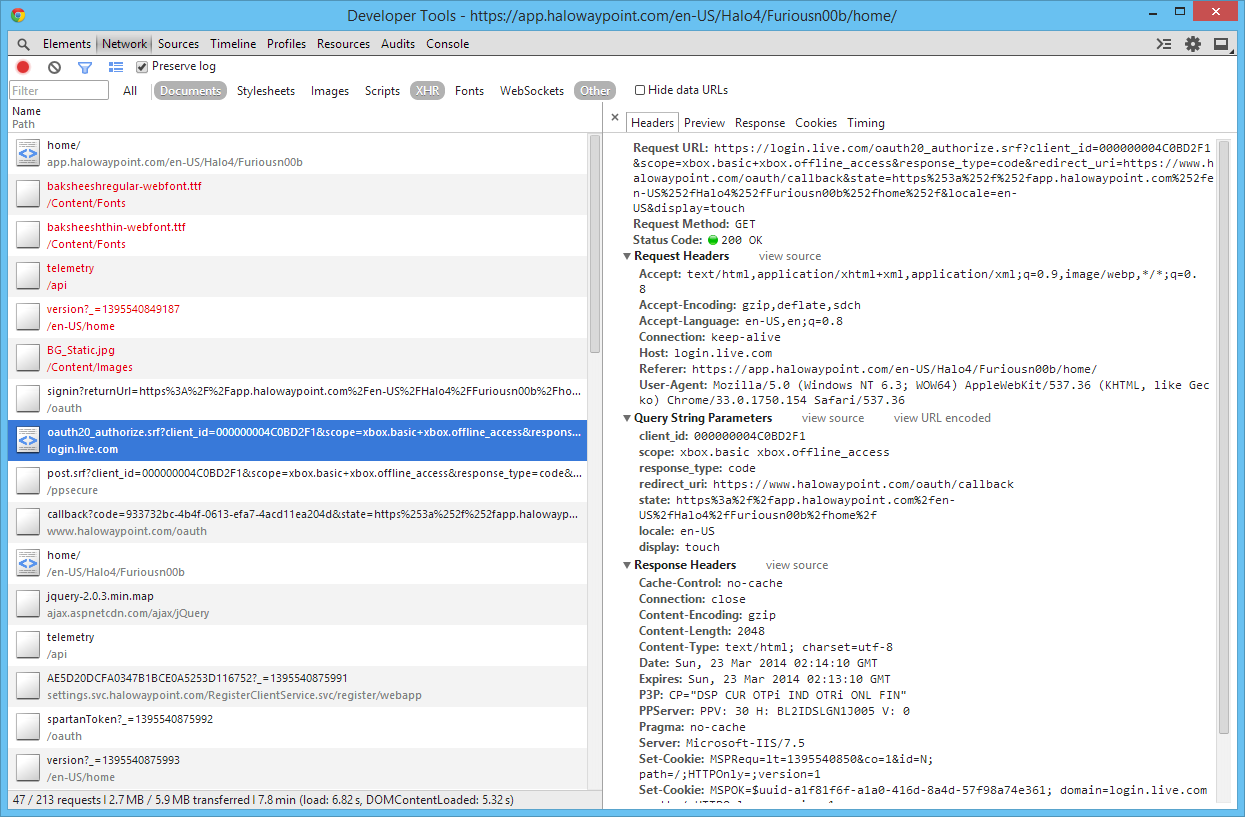Screen dimensions: 1245x817
Task: Click document icon of second home/ request
Action: point(28,563)
